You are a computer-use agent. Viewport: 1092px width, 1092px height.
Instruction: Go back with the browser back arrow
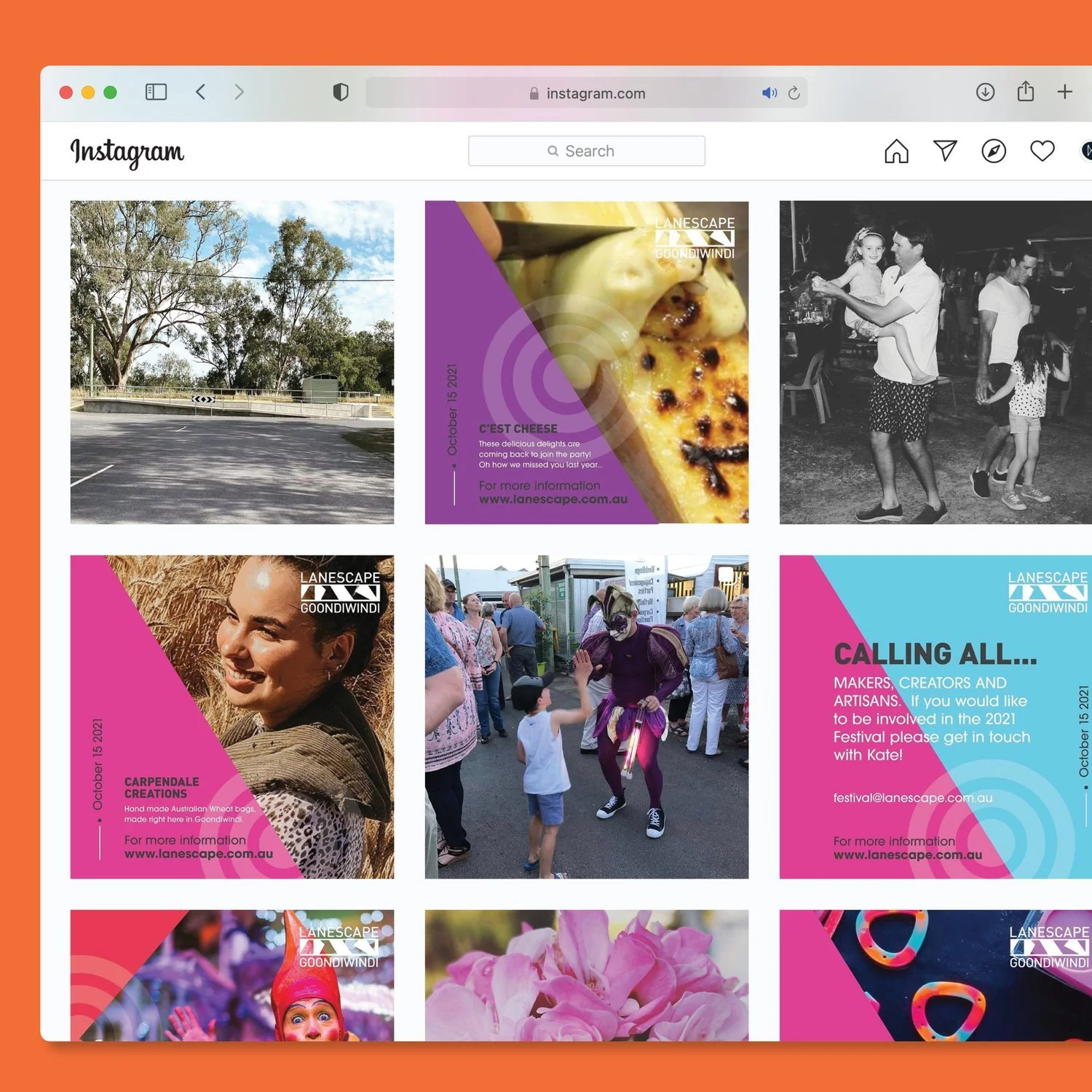click(201, 92)
